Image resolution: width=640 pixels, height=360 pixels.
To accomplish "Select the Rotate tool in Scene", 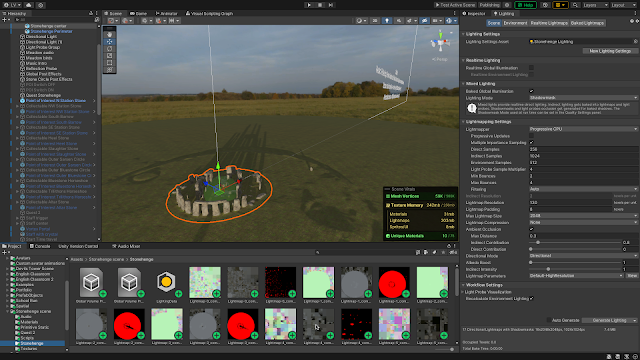I will tap(109, 49).
